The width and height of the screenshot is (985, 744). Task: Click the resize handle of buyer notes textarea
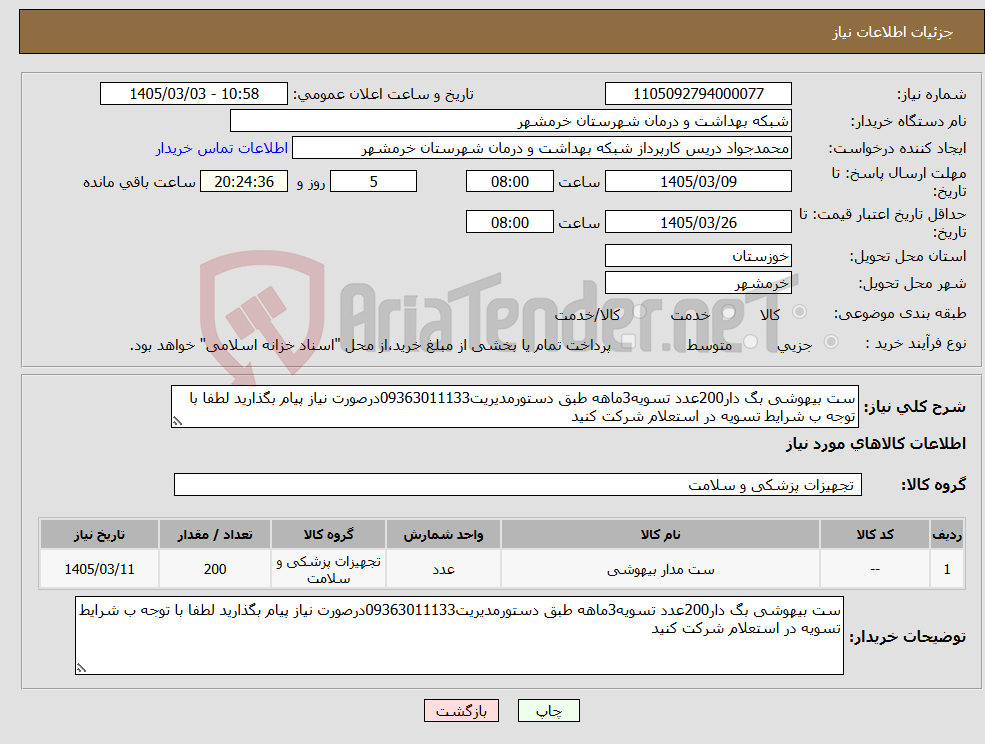pyautogui.click(x=81, y=669)
